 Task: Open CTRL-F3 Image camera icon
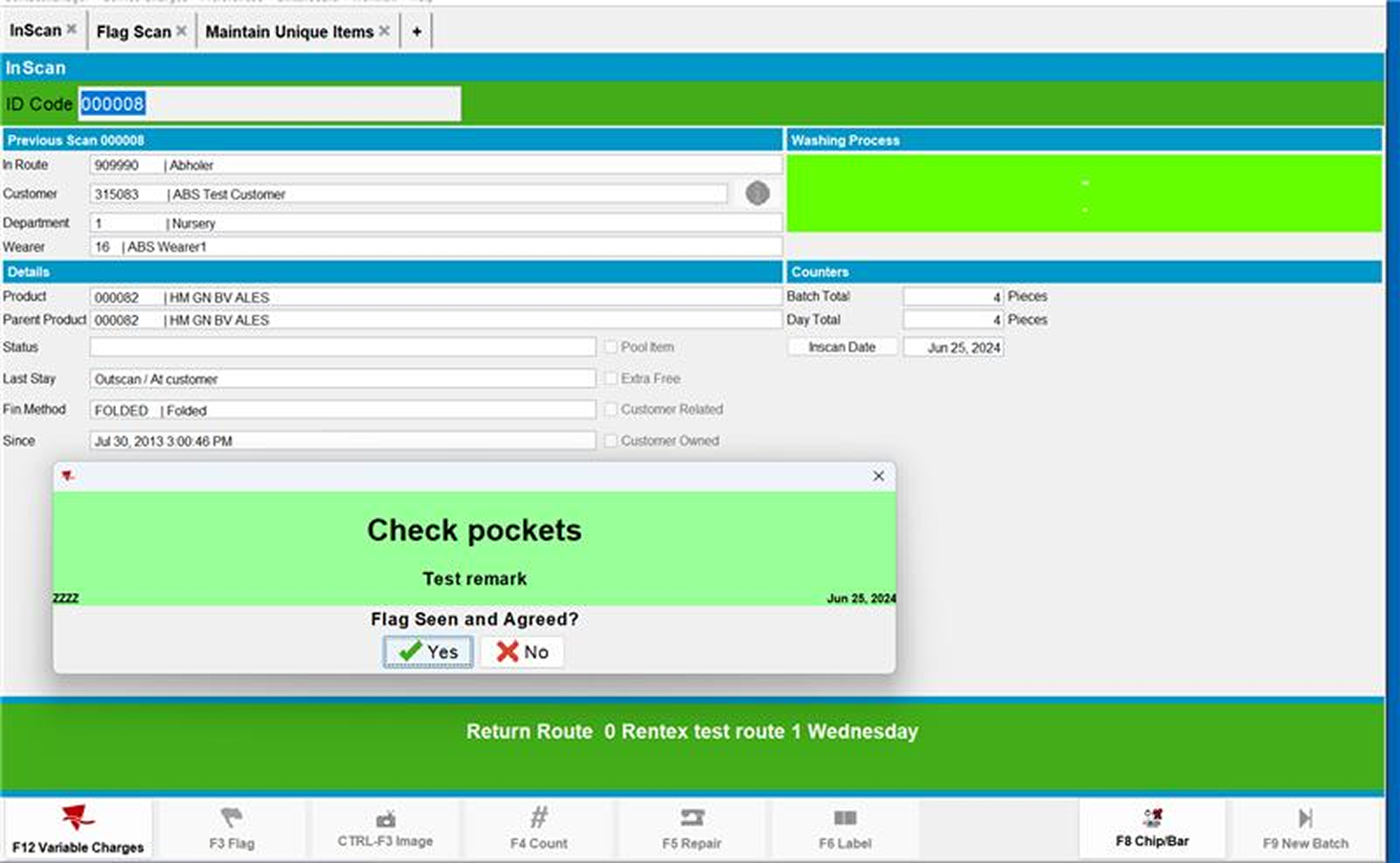click(385, 819)
